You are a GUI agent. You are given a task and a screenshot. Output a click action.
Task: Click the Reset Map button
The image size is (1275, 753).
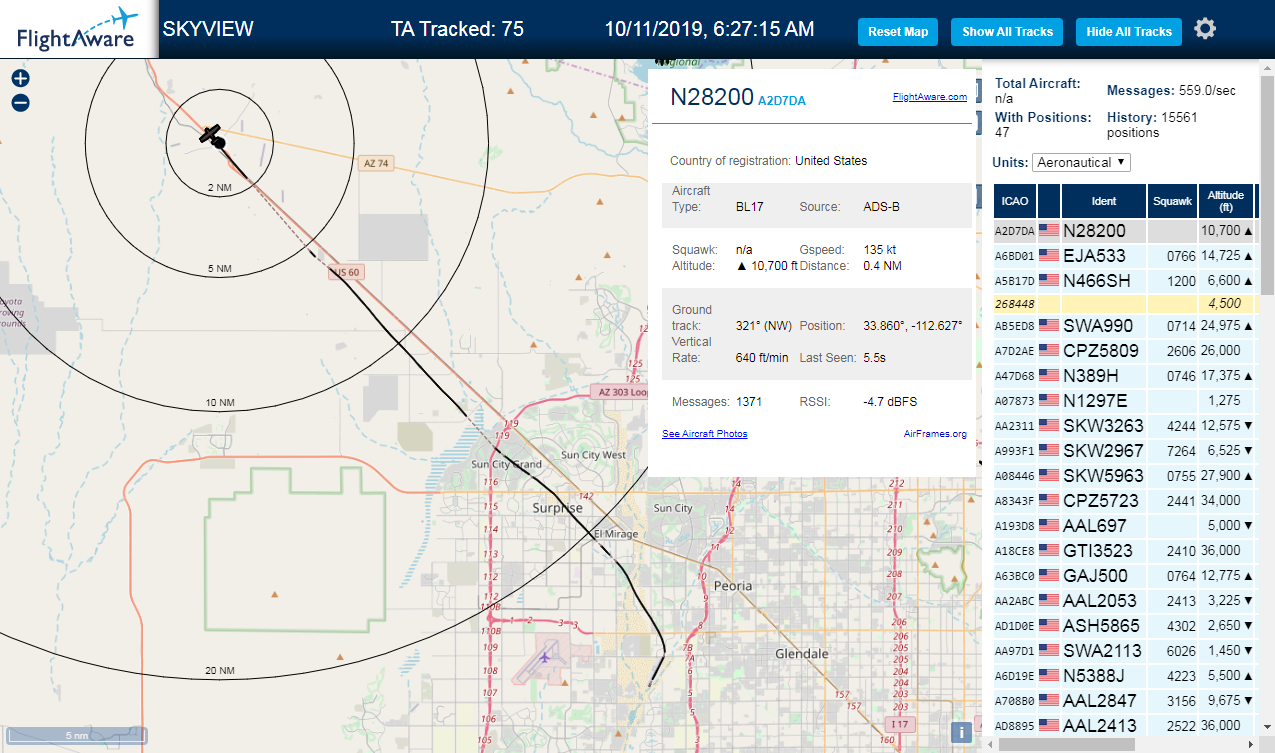click(x=898, y=31)
